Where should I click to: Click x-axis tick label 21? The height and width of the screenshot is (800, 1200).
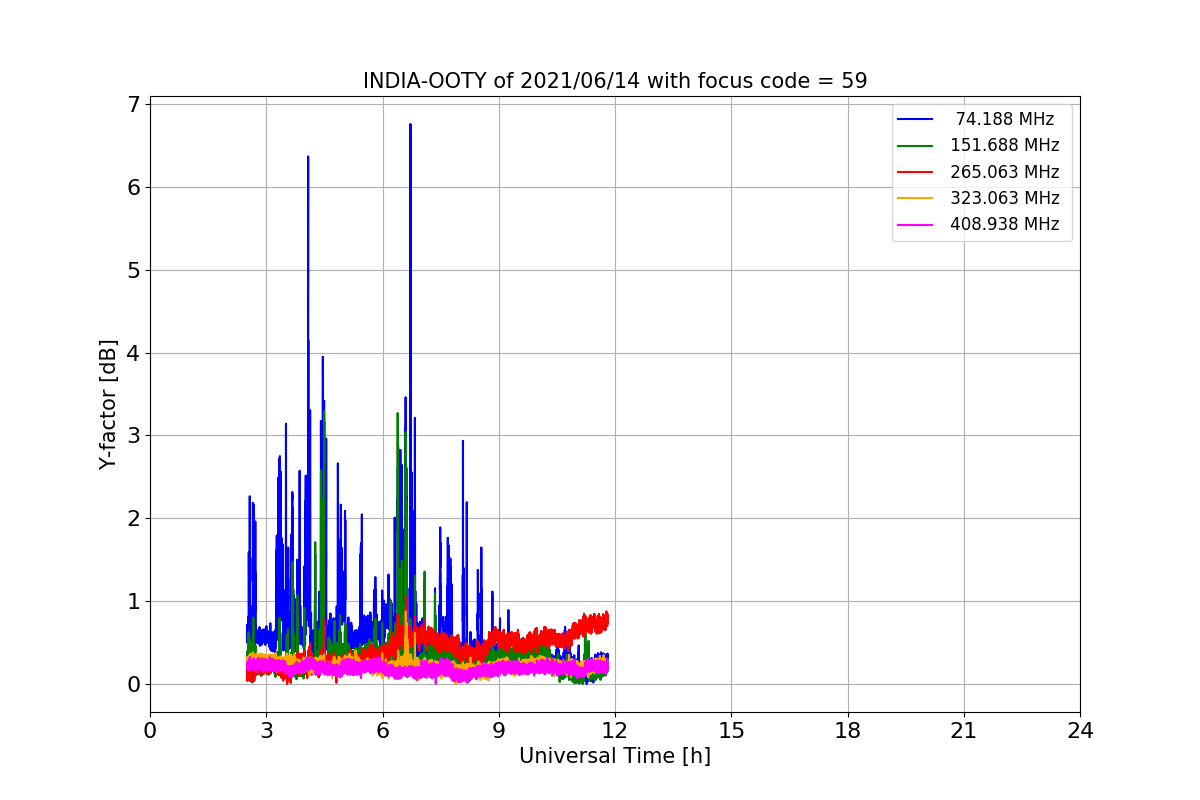click(964, 730)
